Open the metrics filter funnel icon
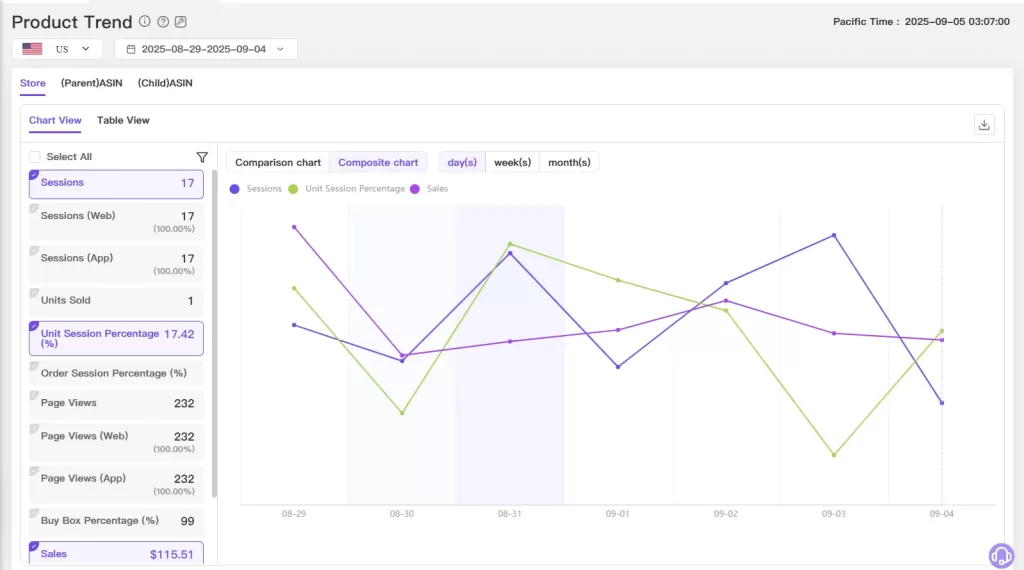The height and width of the screenshot is (570, 1024). click(x=202, y=157)
